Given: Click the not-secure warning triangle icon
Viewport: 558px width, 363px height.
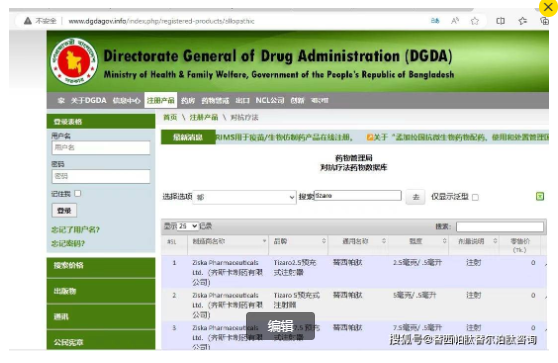Looking at the screenshot, I should click(28, 21).
